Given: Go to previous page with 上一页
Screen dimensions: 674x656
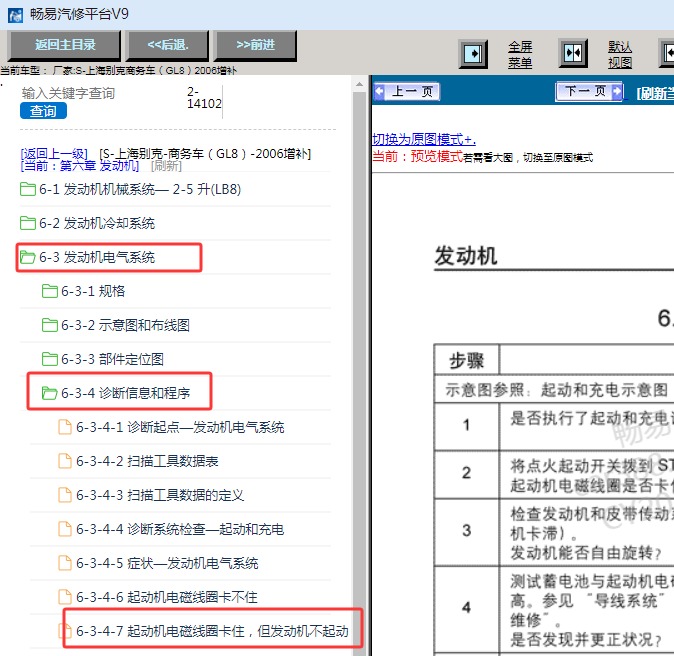Looking at the screenshot, I should tap(407, 91).
